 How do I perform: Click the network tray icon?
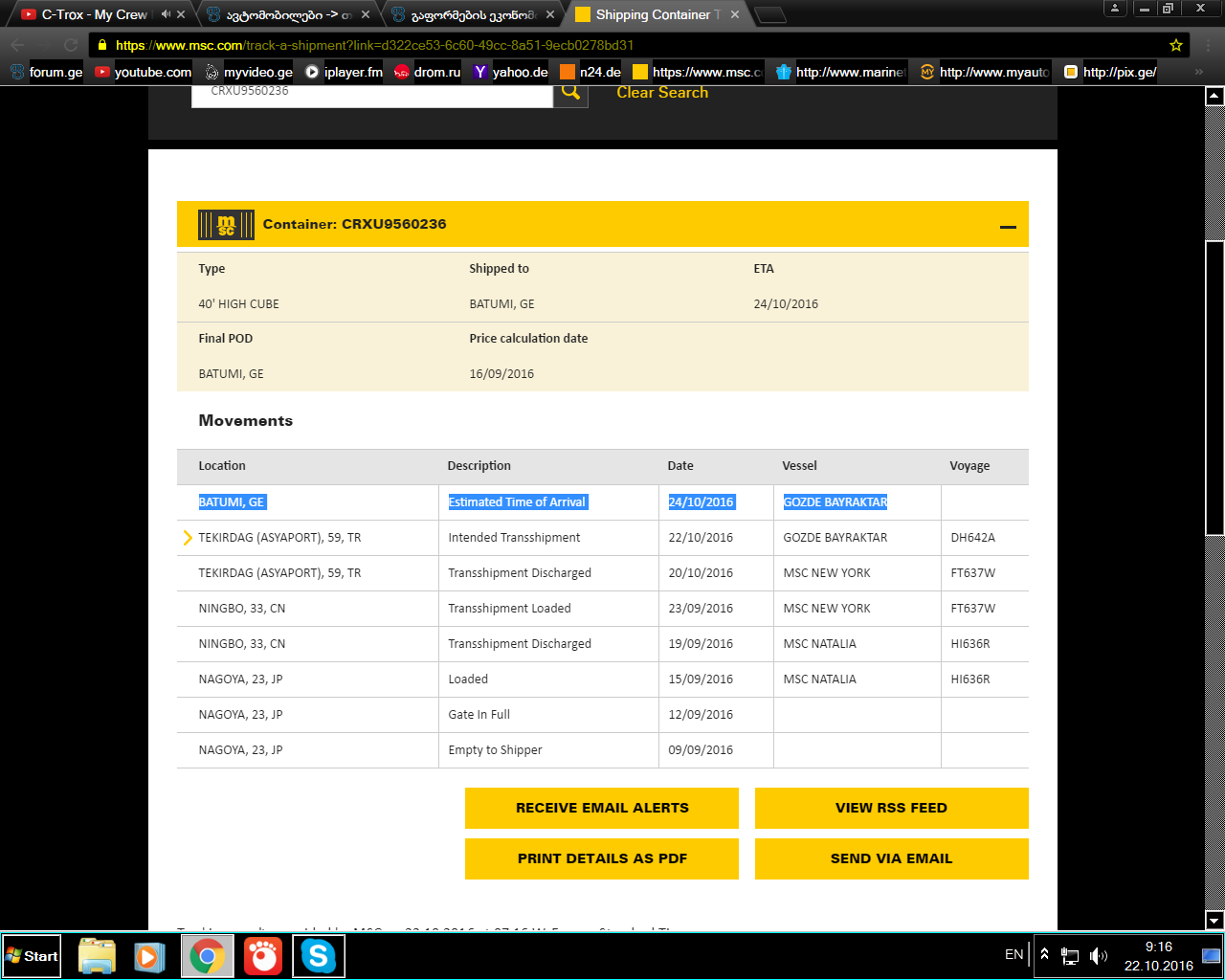click(1070, 956)
